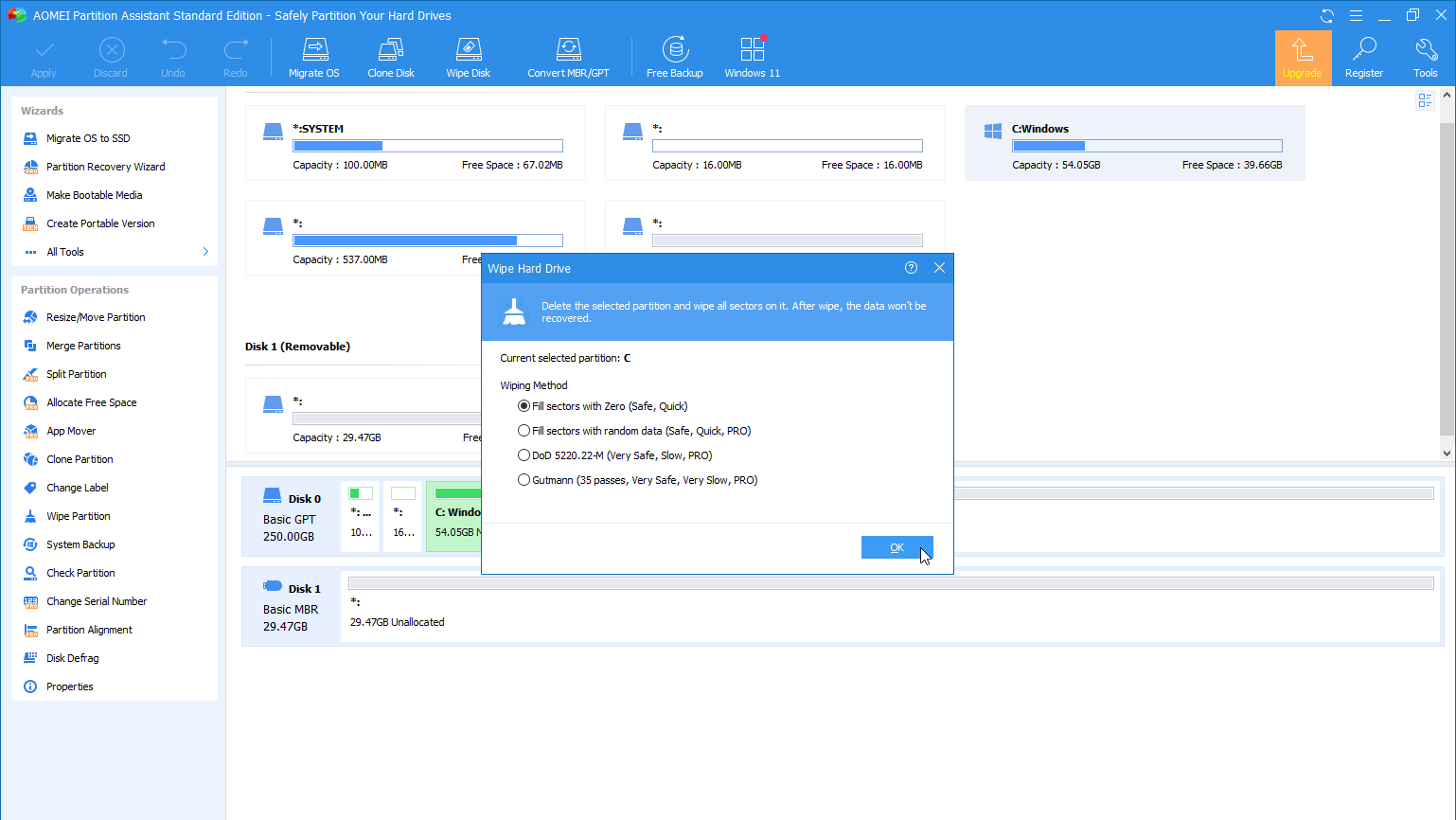This screenshot has height=820, width=1456.
Task: Select the 16.00MB partition card
Action: (x=775, y=143)
